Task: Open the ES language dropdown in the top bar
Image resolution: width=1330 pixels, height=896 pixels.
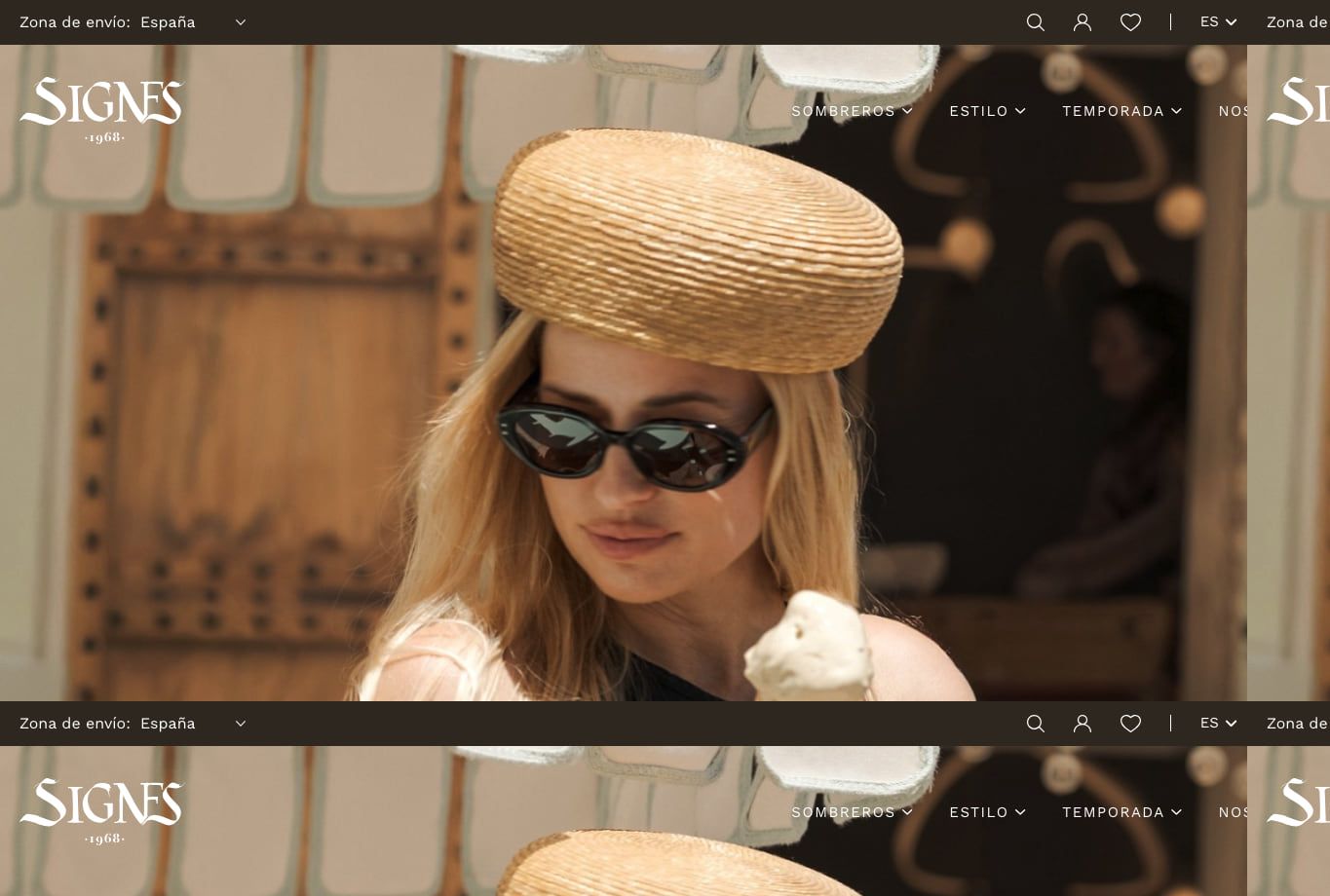Action: (1218, 22)
